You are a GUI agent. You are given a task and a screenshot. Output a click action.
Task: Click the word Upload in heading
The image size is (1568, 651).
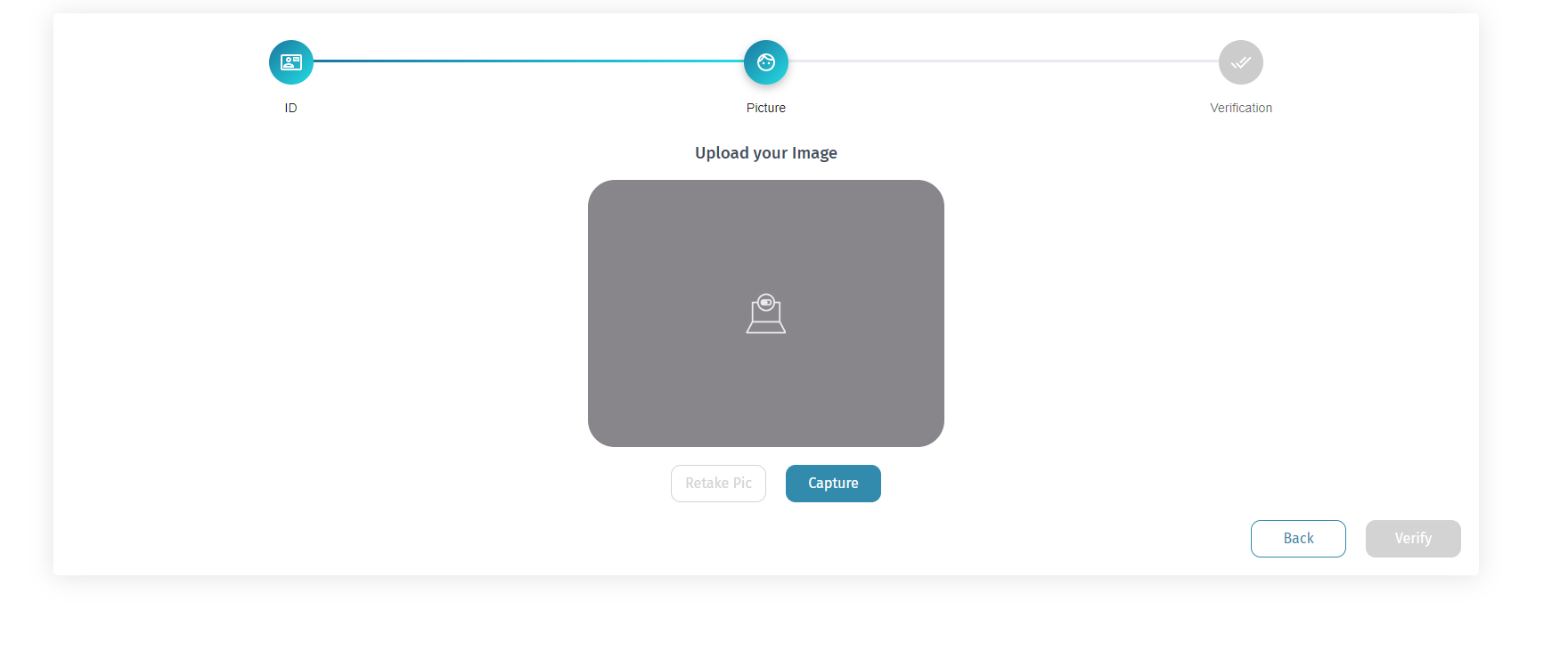coord(722,153)
